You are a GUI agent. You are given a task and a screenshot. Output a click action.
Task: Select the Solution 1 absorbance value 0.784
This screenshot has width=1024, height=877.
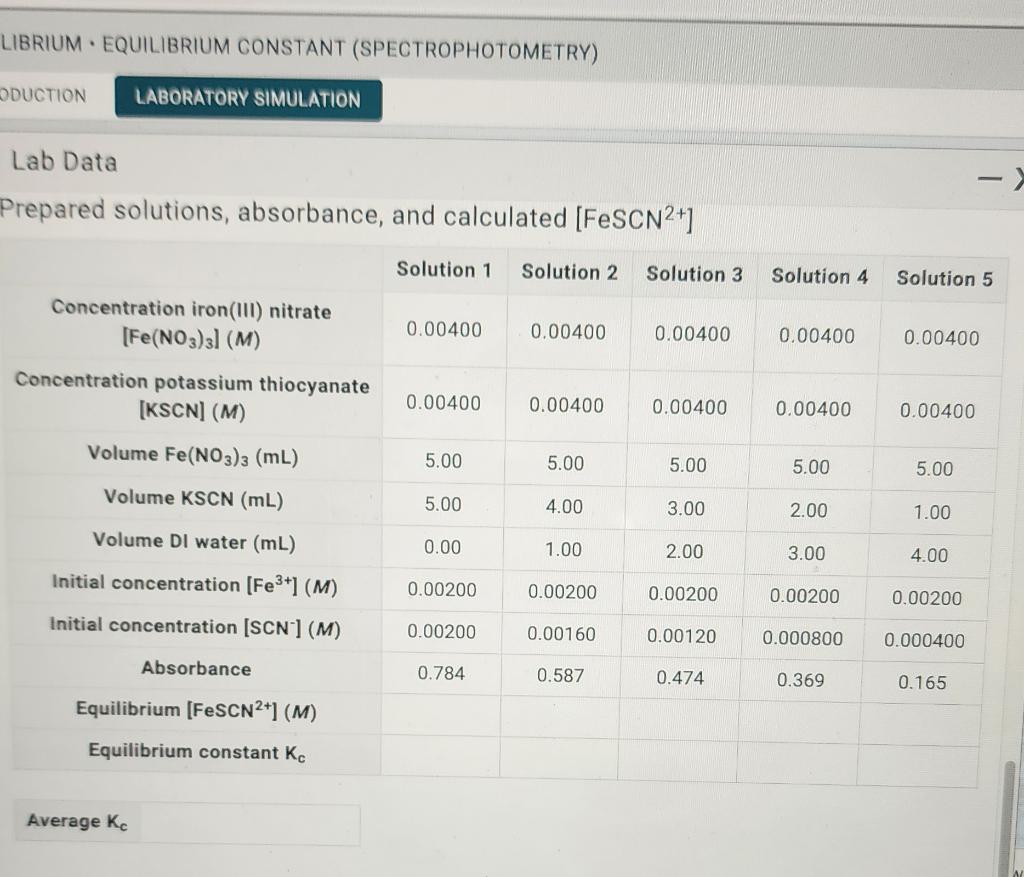(x=442, y=674)
